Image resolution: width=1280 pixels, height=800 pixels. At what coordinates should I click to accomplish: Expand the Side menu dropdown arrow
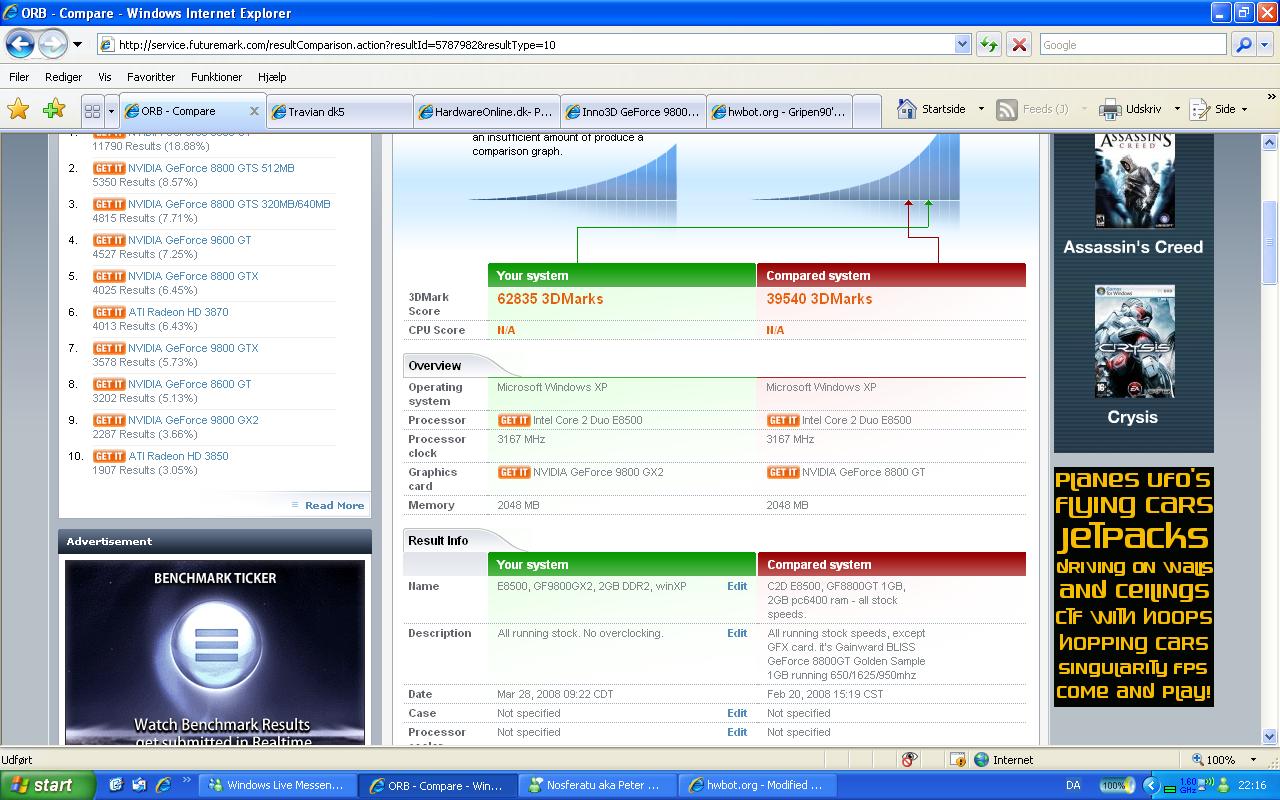tap(1244, 109)
